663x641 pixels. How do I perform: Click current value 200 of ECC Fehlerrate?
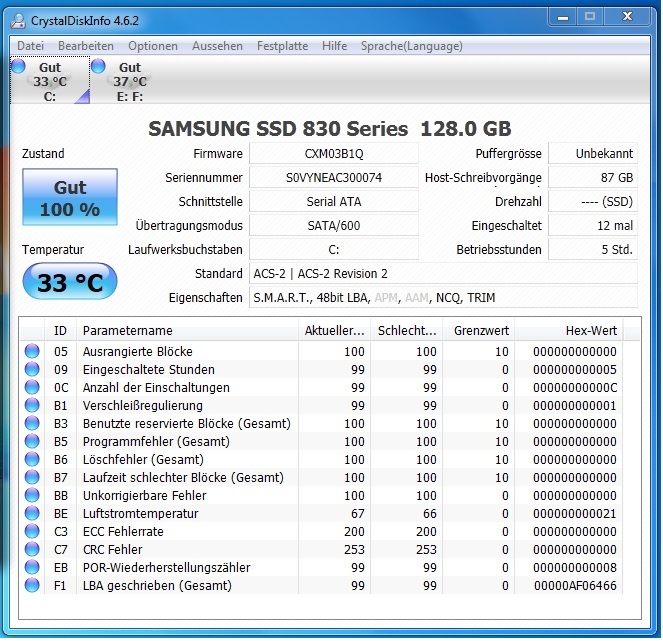point(354,531)
